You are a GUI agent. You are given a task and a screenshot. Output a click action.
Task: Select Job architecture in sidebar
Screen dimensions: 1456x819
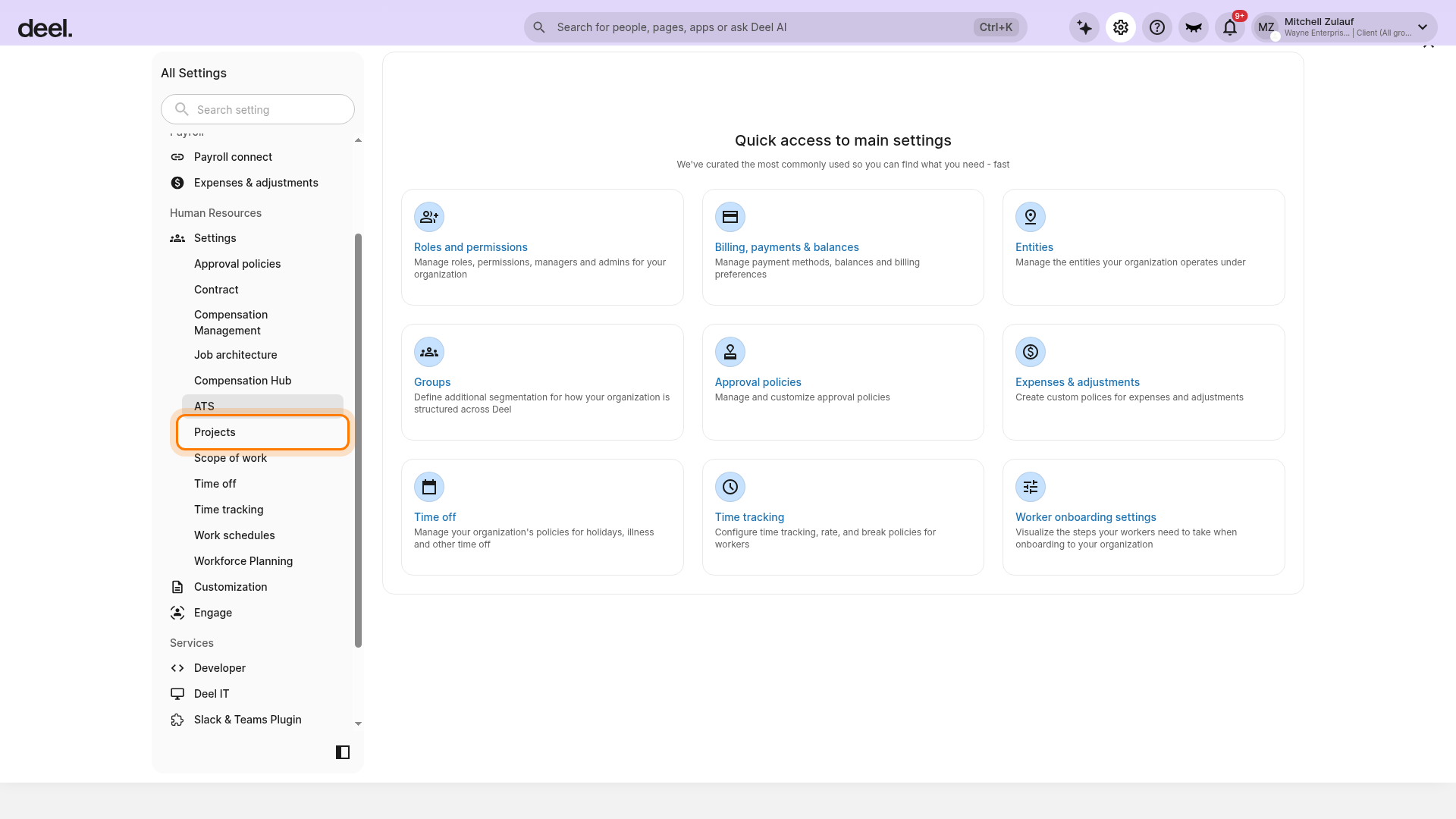[x=236, y=355]
